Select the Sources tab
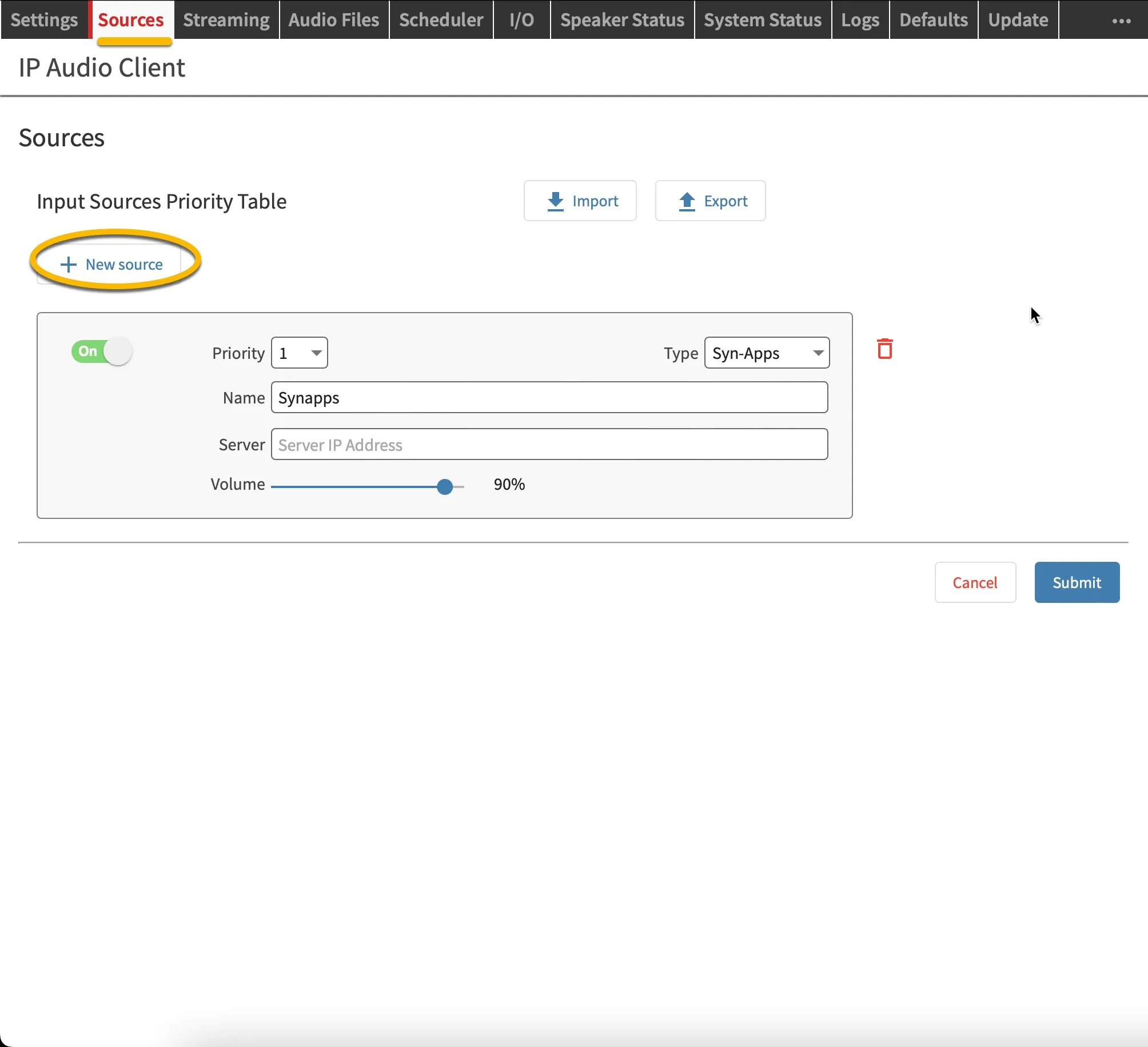 click(x=131, y=19)
